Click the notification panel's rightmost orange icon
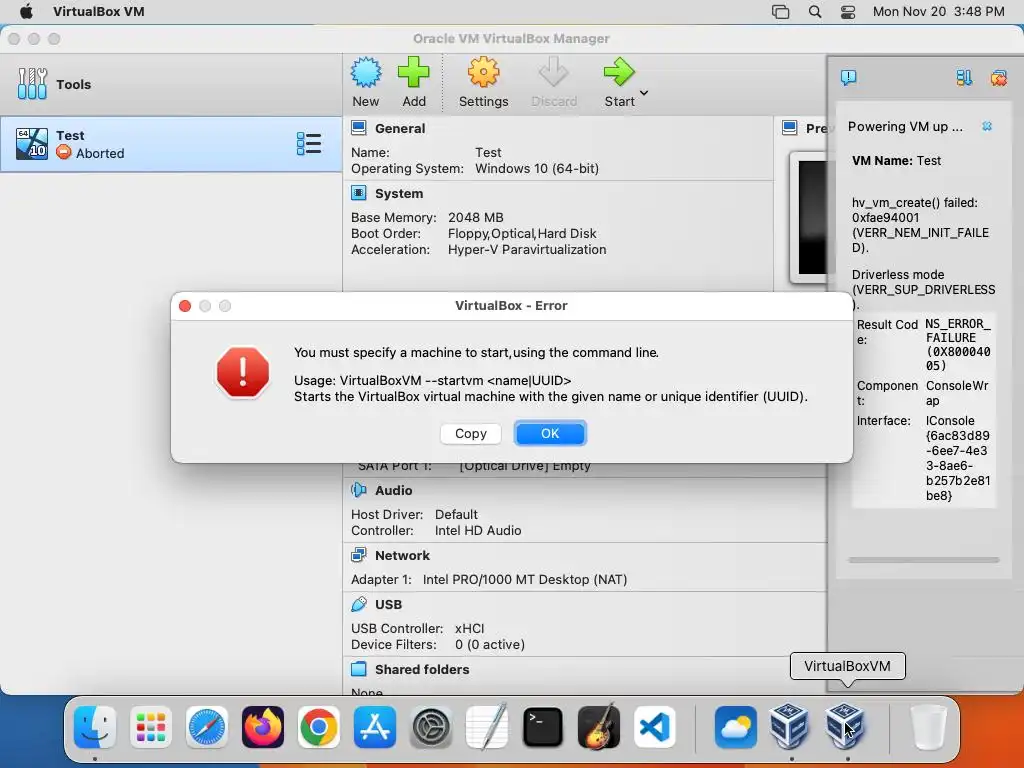This screenshot has width=1024, height=768. (x=999, y=78)
